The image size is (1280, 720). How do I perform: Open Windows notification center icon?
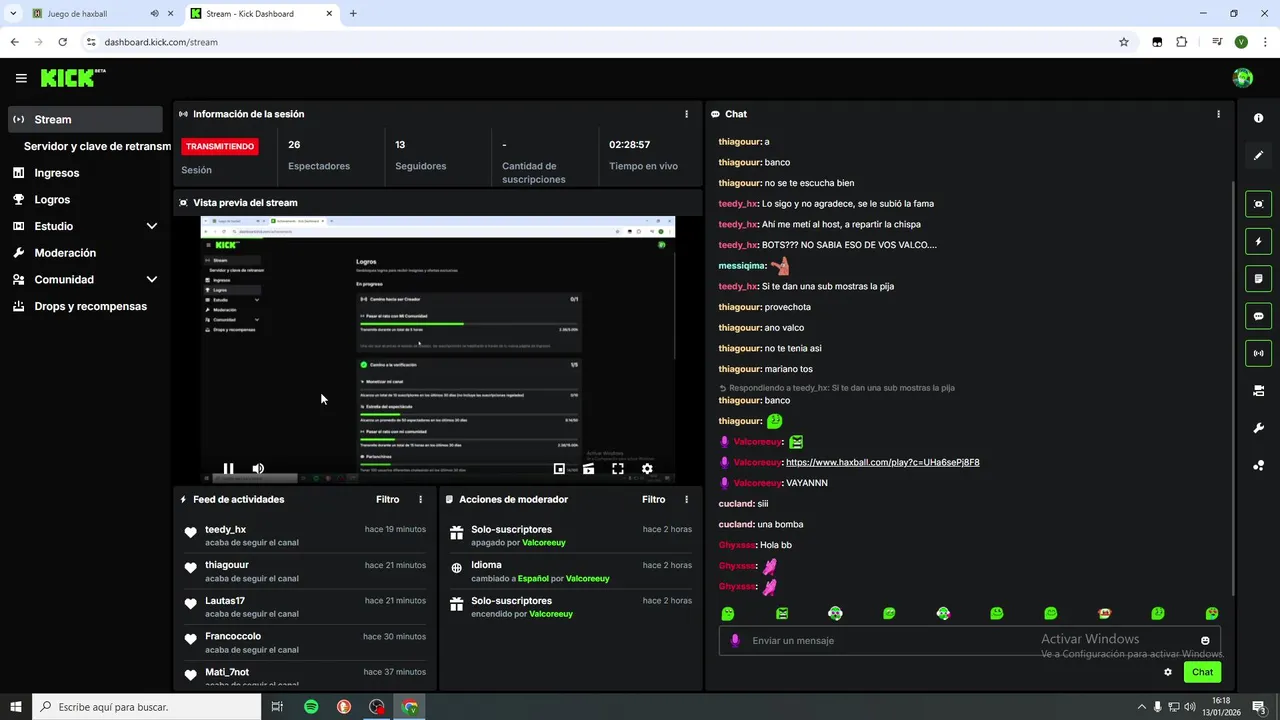click(1259, 707)
